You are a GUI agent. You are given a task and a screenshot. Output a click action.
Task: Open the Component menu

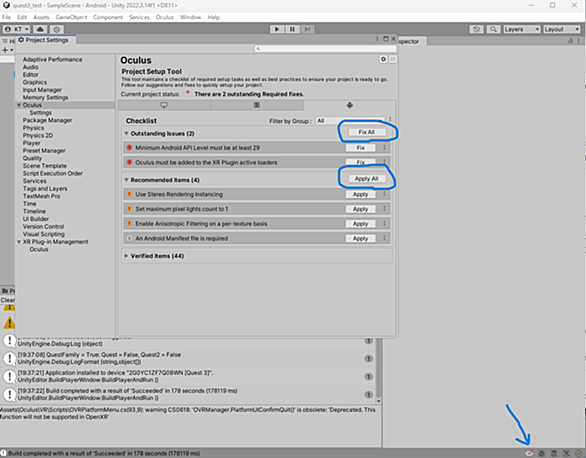pyautogui.click(x=108, y=17)
